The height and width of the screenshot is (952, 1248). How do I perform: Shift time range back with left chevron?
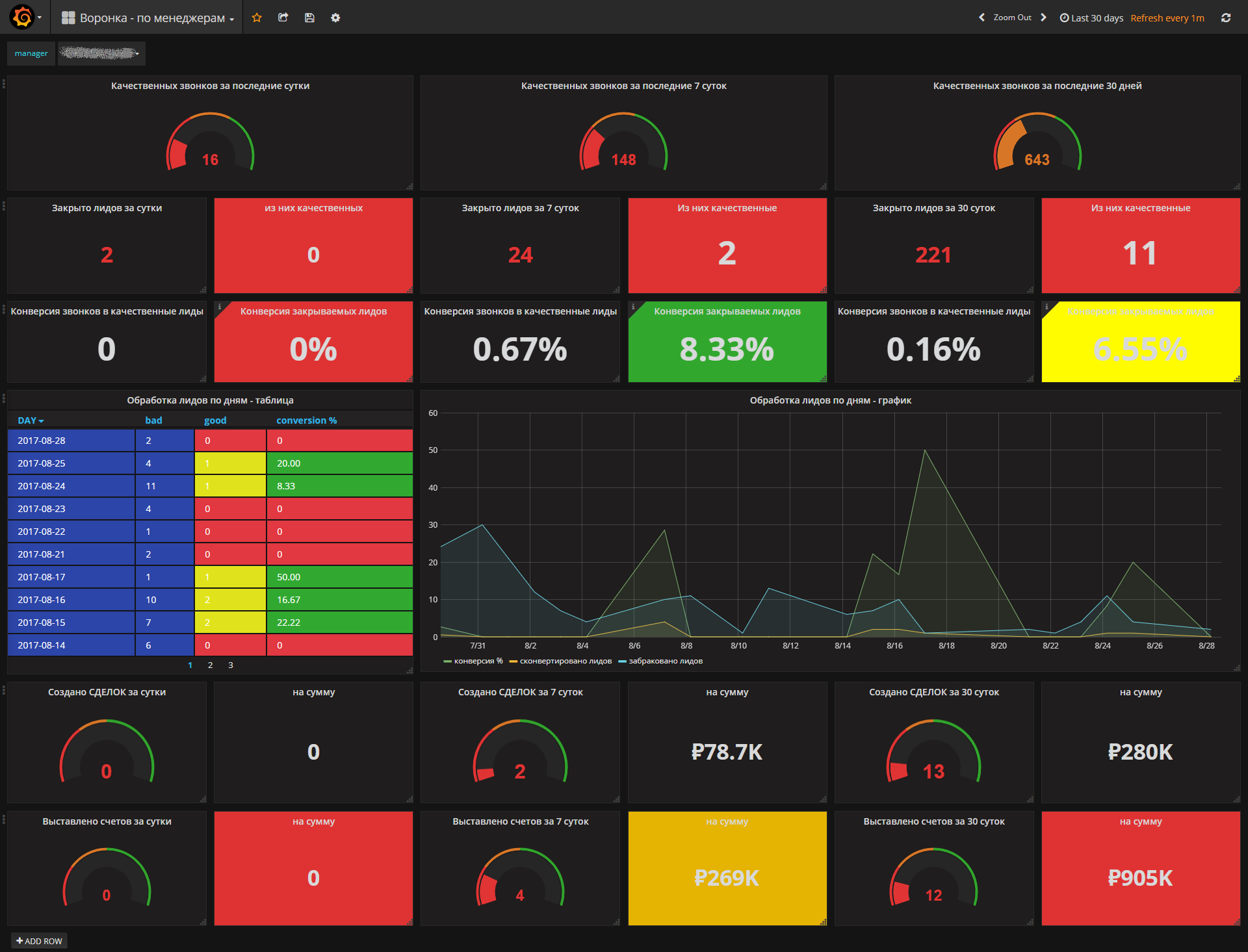[981, 18]
